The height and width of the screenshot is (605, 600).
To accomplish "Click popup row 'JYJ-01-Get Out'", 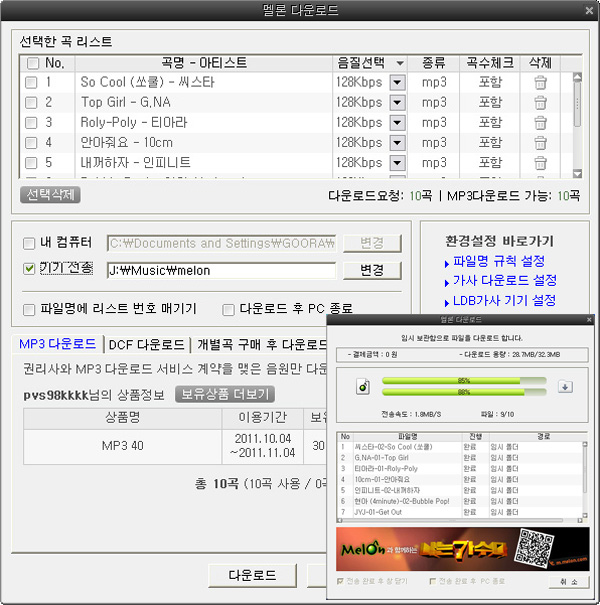I will click(x=460, y=512).
